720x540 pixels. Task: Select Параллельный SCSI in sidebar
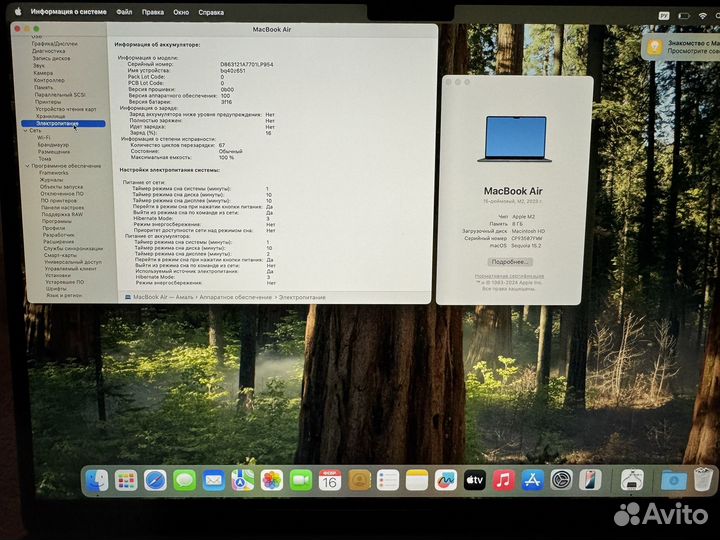coord(60,95)
